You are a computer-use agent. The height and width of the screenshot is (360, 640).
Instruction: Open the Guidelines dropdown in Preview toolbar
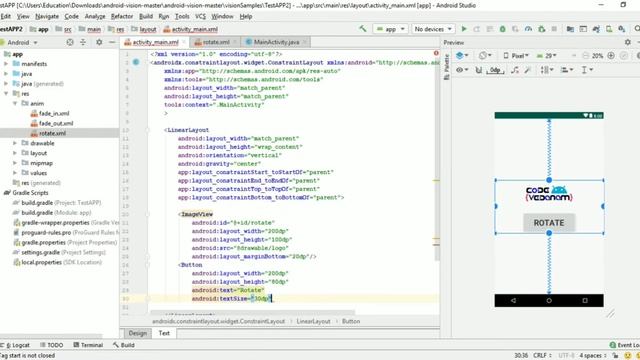pyautogui.click(x=587, y=70)
